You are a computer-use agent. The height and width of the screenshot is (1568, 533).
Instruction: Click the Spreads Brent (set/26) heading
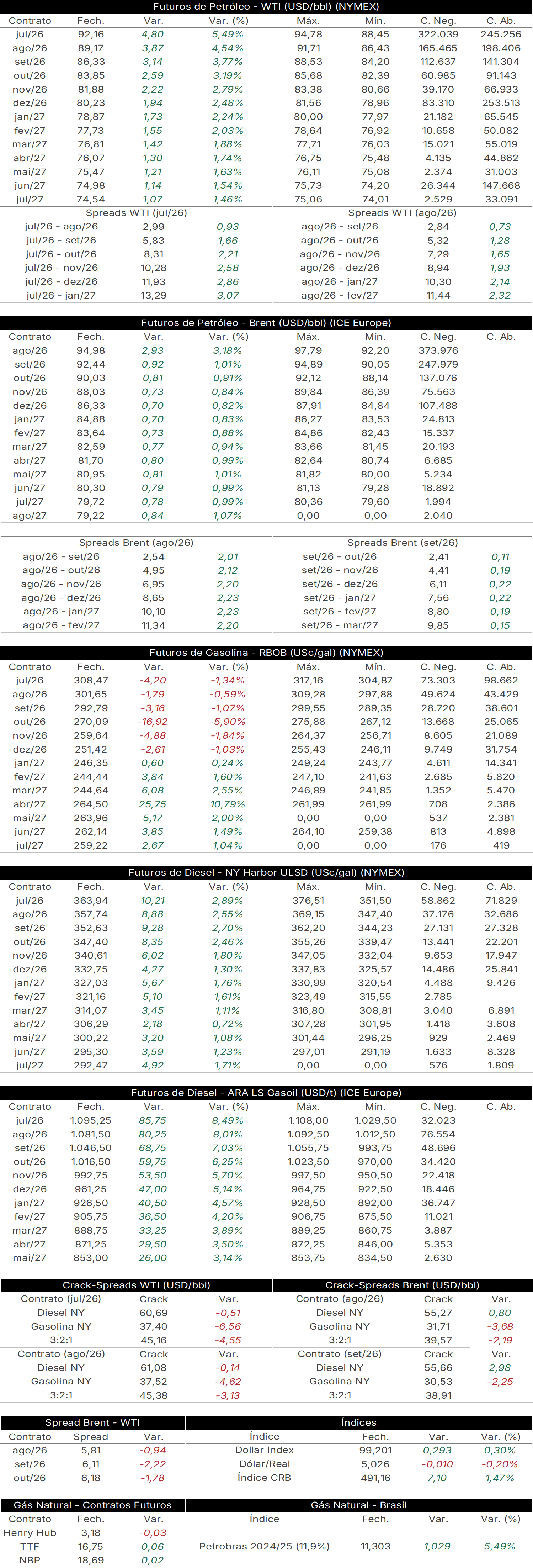[x=402, y=543]
